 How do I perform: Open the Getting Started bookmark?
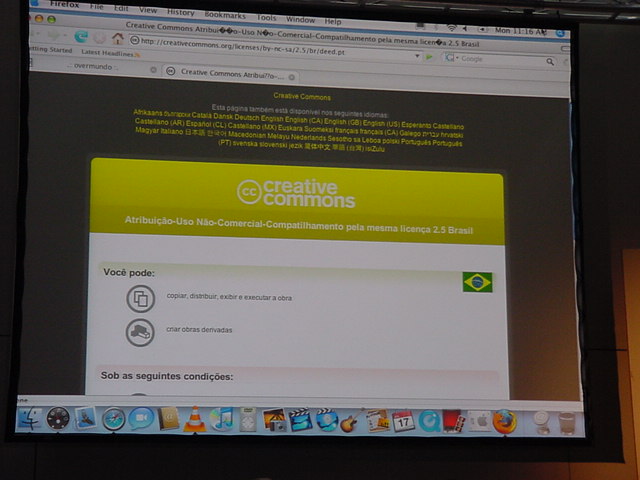[51, 50]
